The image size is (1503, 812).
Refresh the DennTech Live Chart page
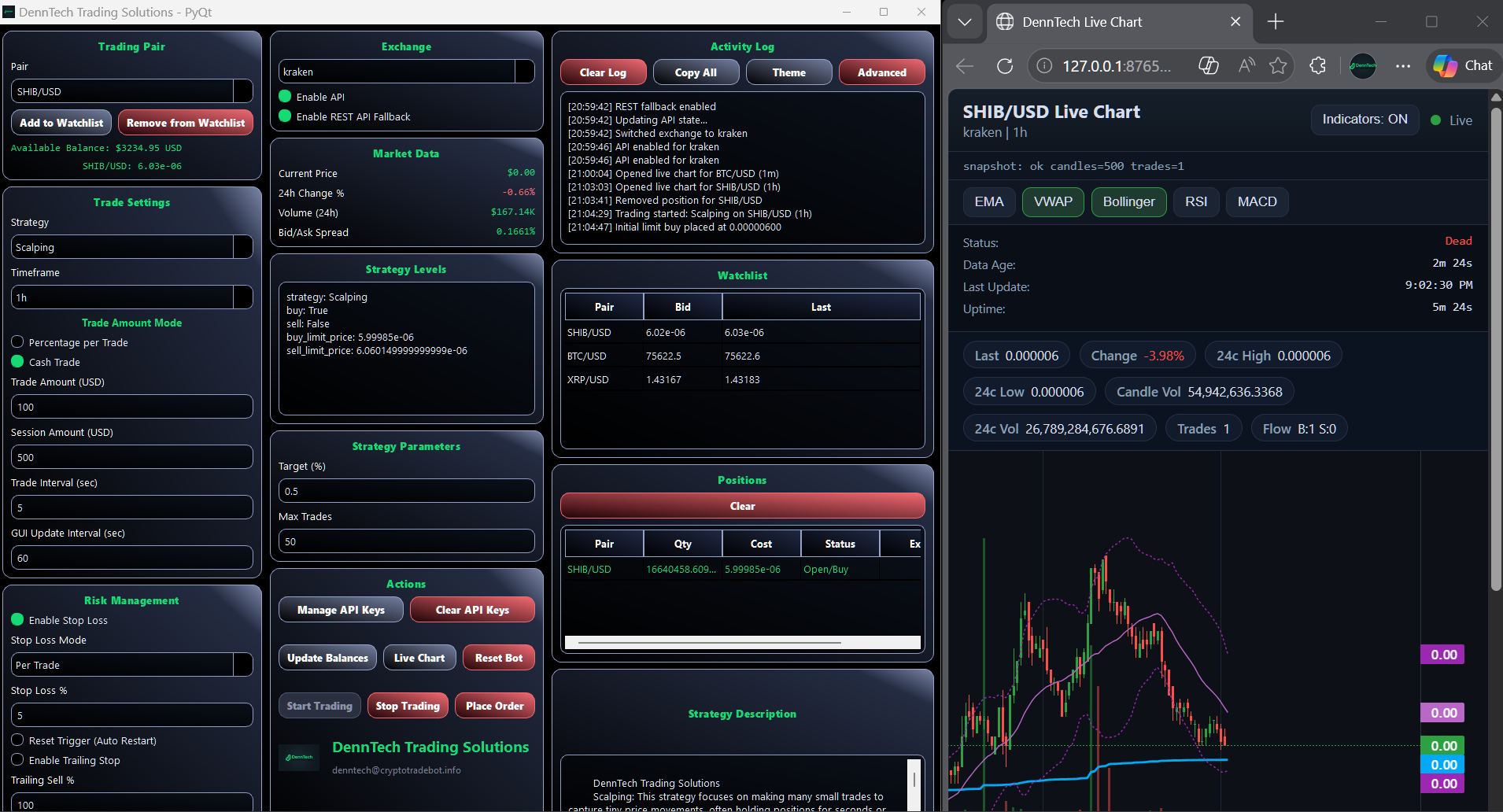pos(1005,66)
